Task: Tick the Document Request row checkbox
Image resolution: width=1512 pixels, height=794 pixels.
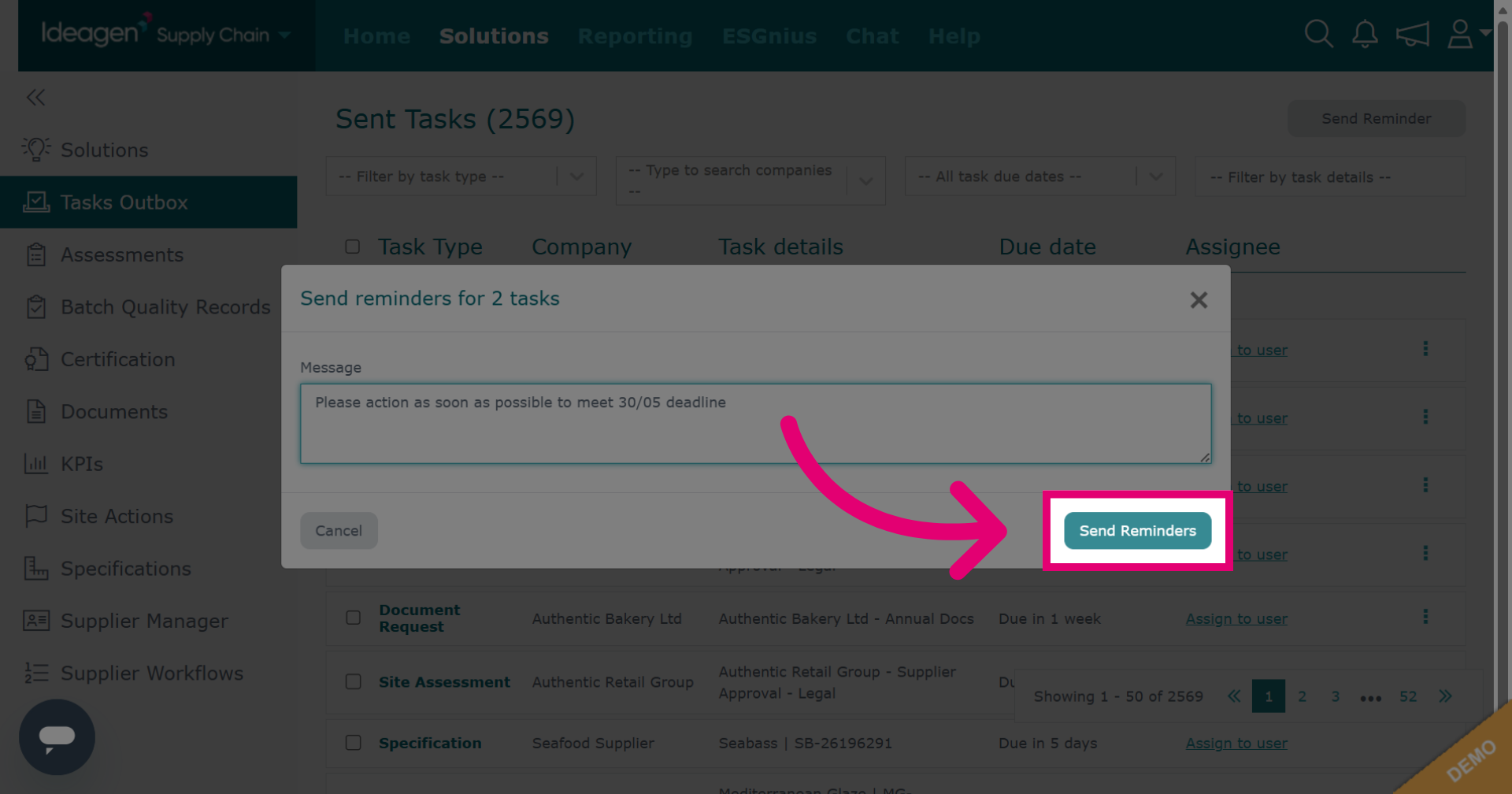Action: coord(353,618)
